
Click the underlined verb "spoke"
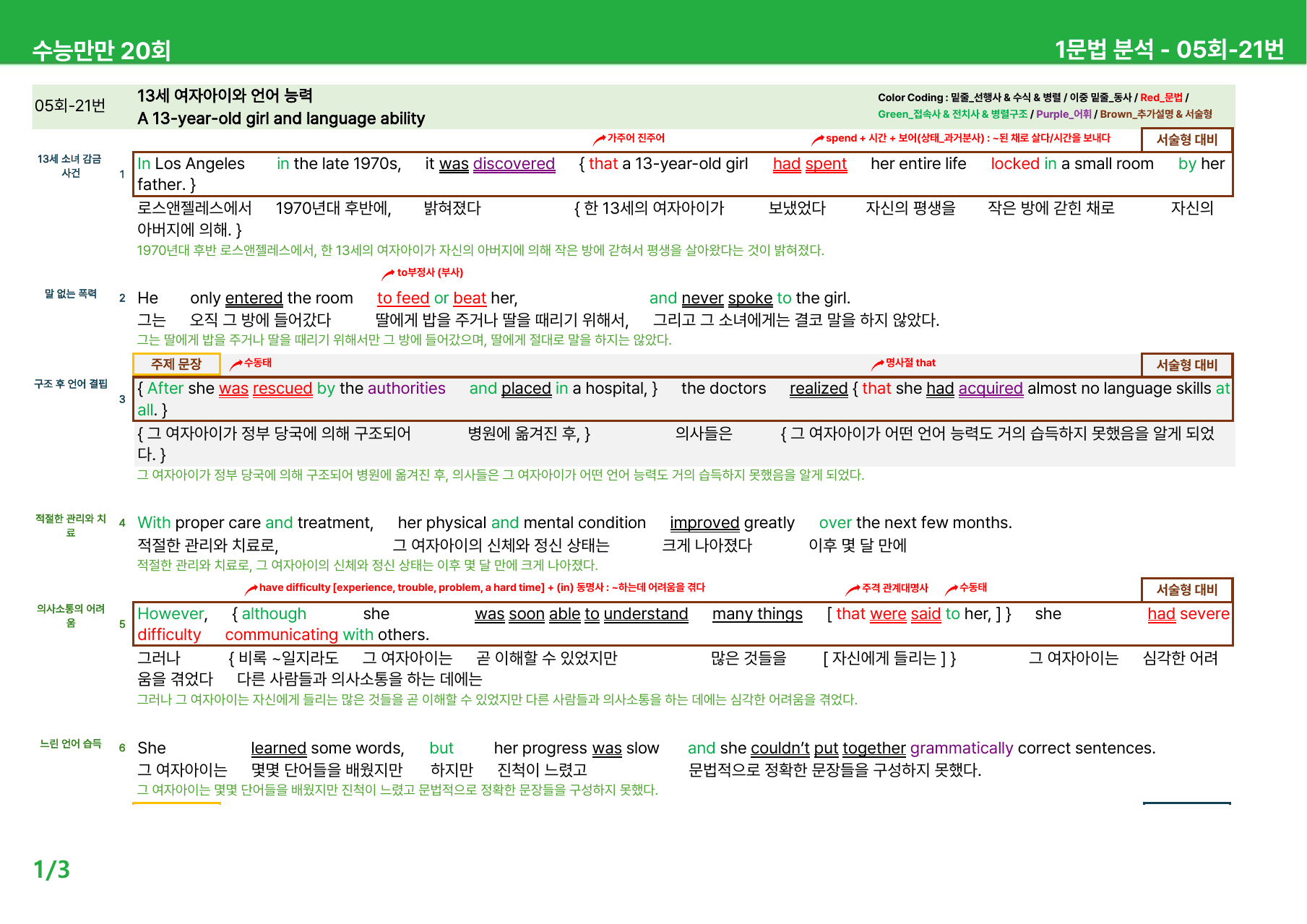click(x=750, y=298)
